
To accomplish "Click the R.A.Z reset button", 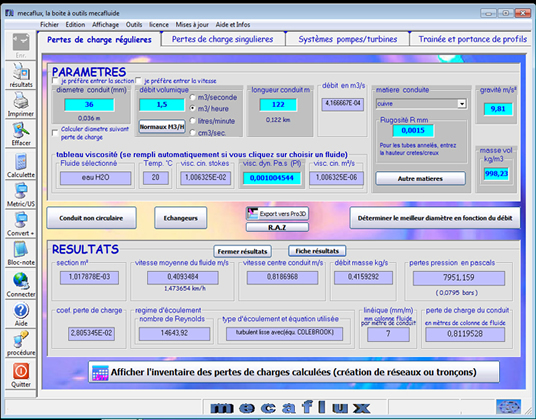I will (x=277, y=227).
